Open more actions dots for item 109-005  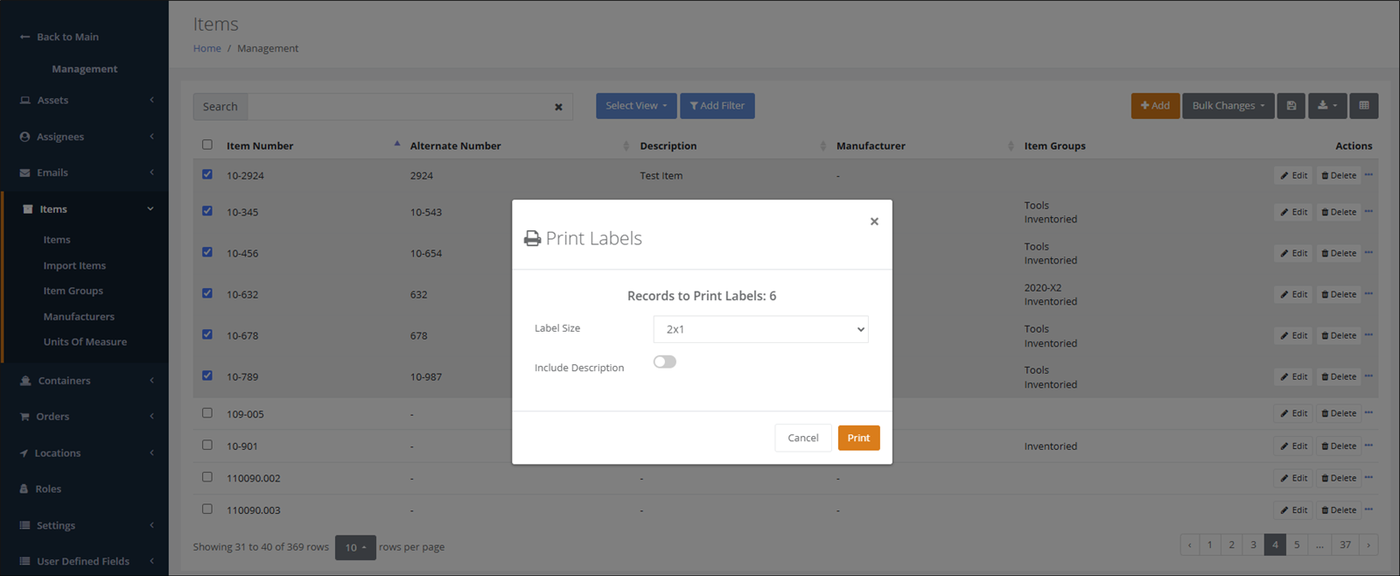(x=1369, y=413)
